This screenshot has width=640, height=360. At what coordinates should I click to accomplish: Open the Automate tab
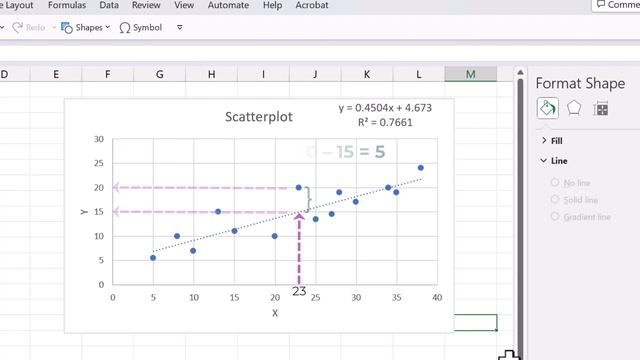228,5
